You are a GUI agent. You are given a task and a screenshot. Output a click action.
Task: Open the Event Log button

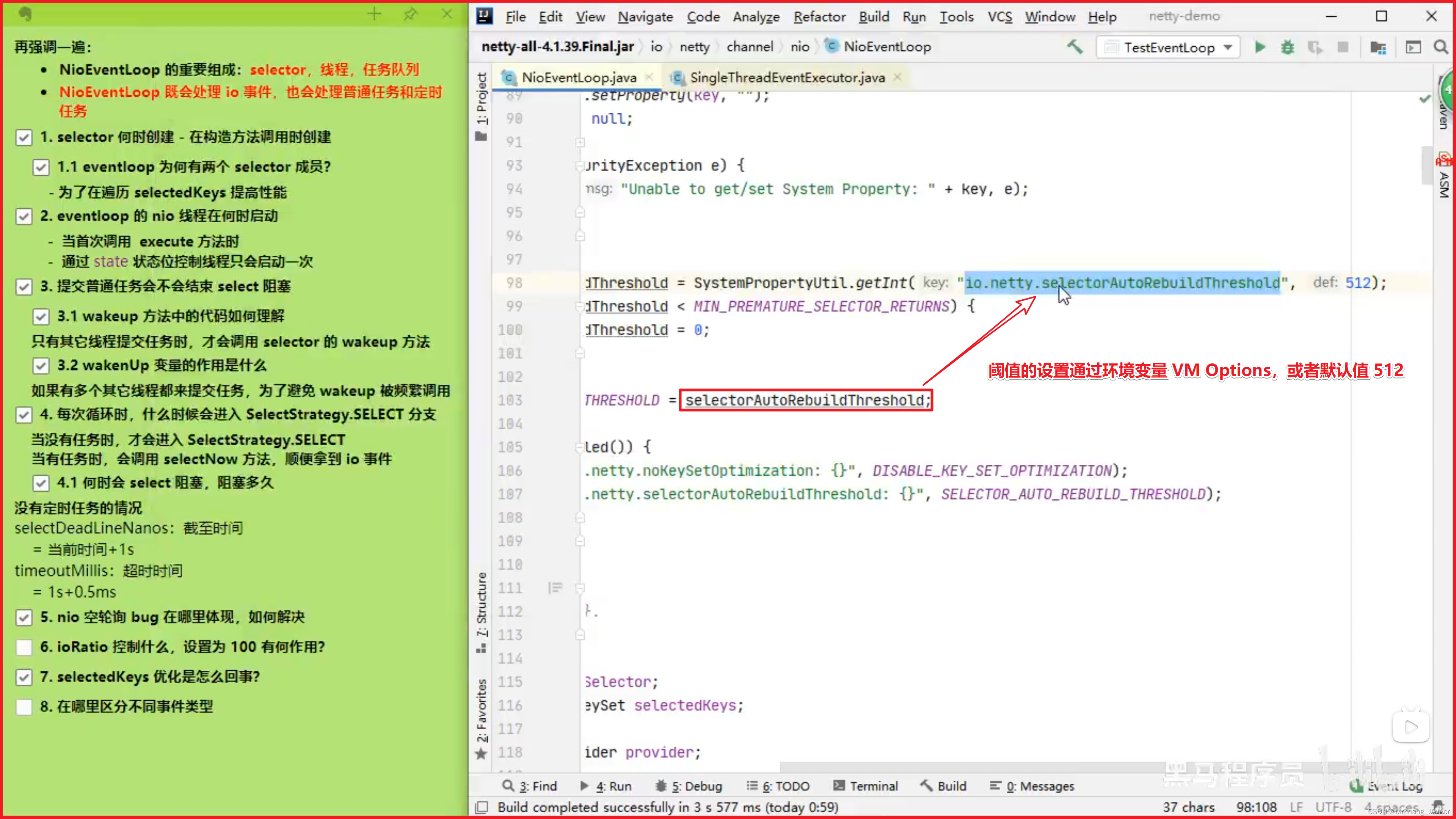[1386, 786]
